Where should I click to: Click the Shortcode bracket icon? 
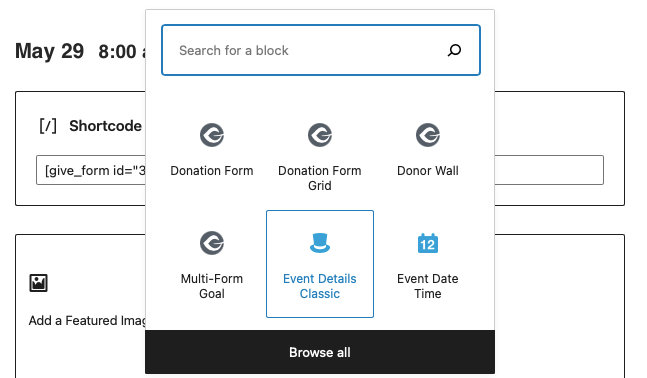coord(48,126)
